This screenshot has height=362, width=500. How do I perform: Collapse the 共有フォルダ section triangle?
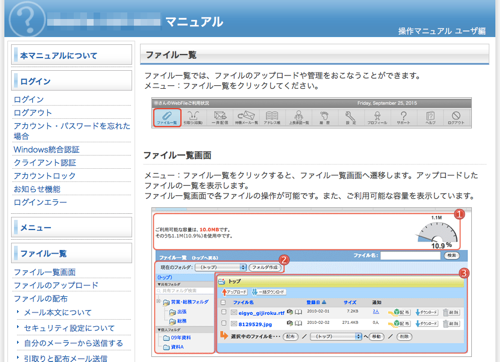pos(159,284)
